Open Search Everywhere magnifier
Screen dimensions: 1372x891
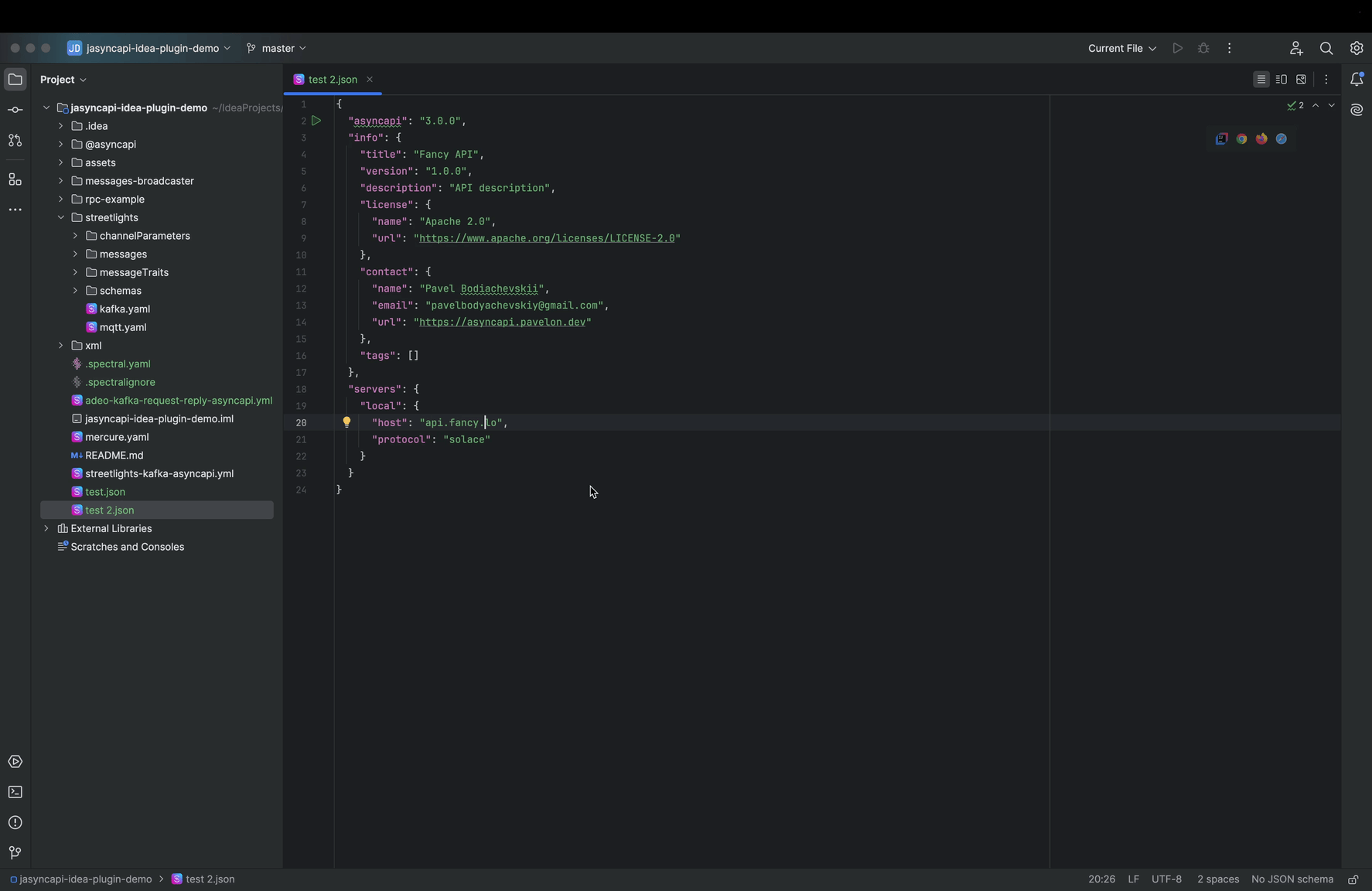point(1326,48)
